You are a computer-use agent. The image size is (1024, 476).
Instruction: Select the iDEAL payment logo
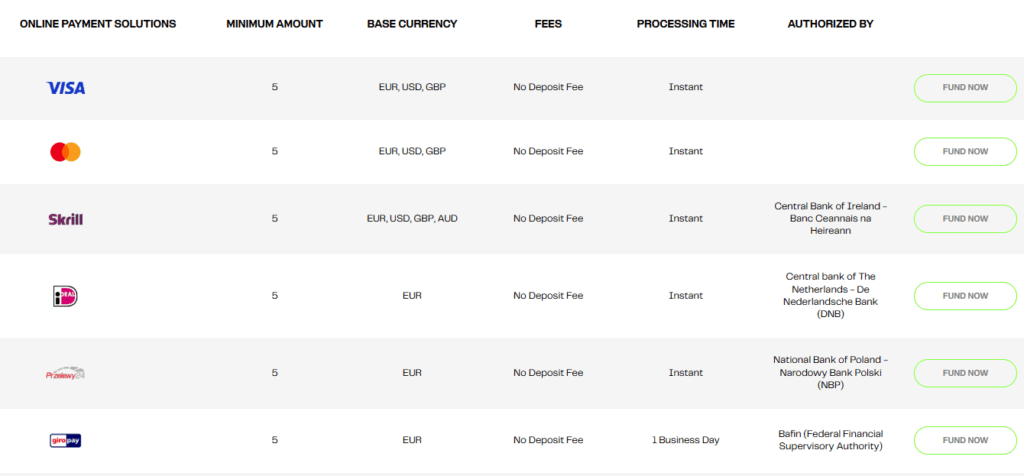(65, 296)
